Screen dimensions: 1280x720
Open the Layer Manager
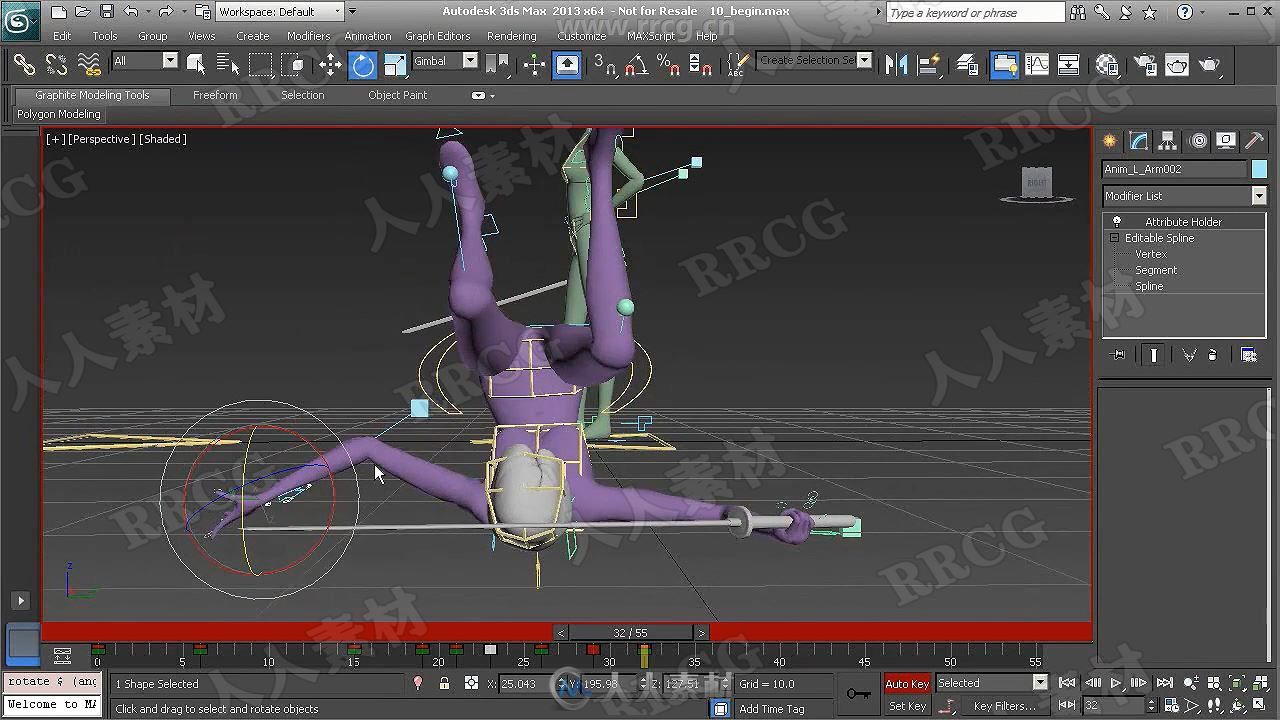(x=967, y=65)
